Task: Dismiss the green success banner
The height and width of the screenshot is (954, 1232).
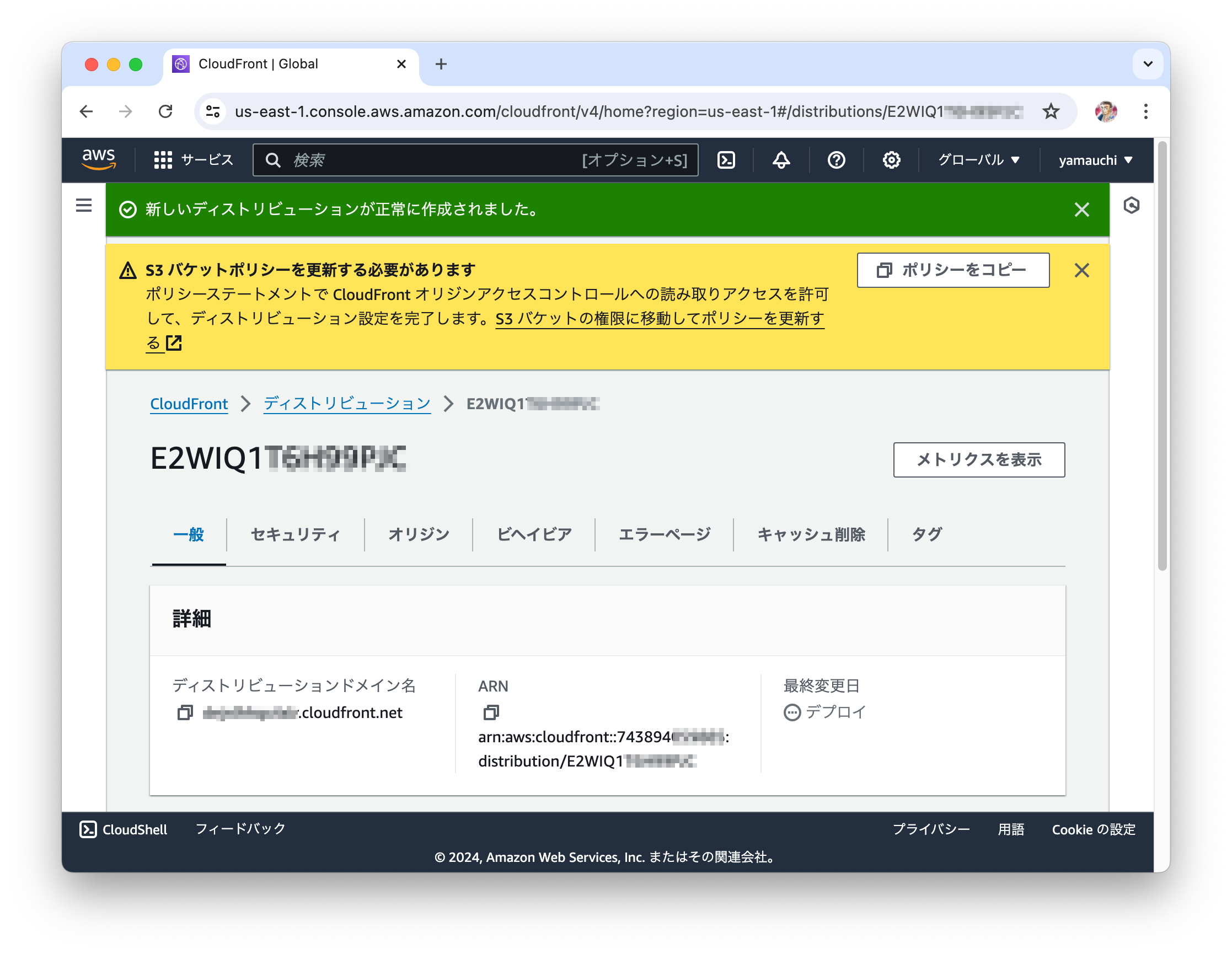Action: coord(1081,210)
